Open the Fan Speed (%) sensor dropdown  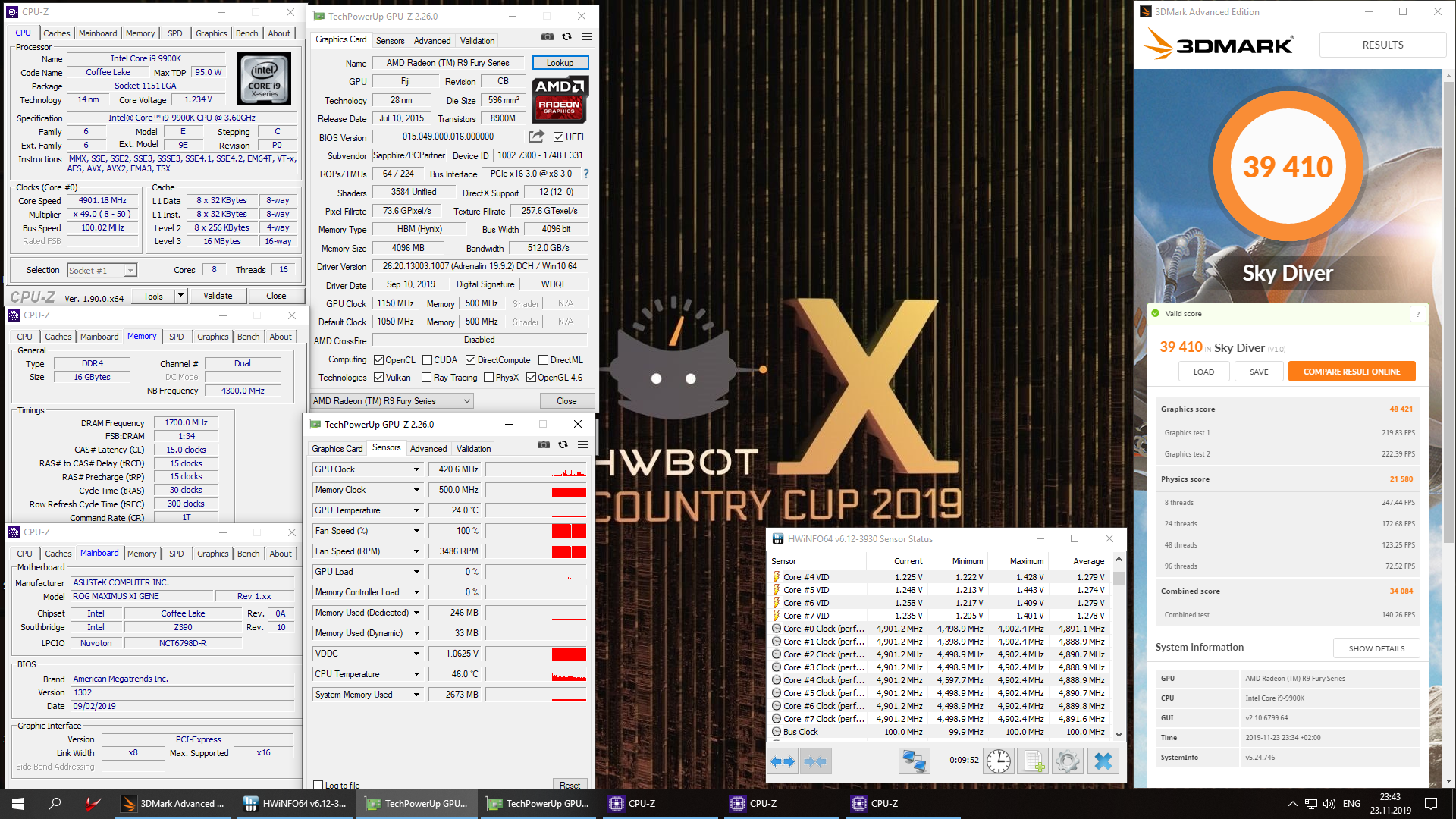click(x=416, y=531)
